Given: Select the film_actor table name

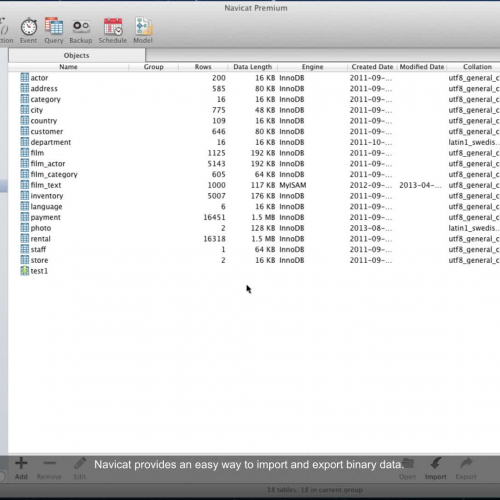Looking at the screenshot, I should tap(48, 163).
